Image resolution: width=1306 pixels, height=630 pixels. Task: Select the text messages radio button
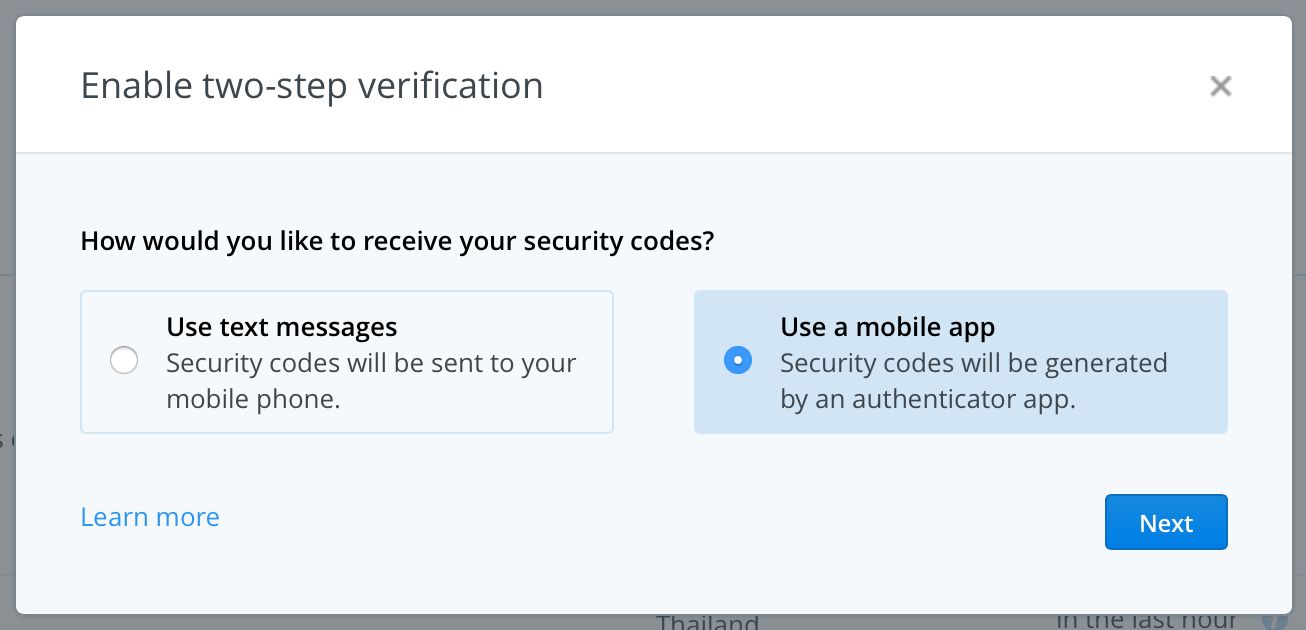coord(124,361)
